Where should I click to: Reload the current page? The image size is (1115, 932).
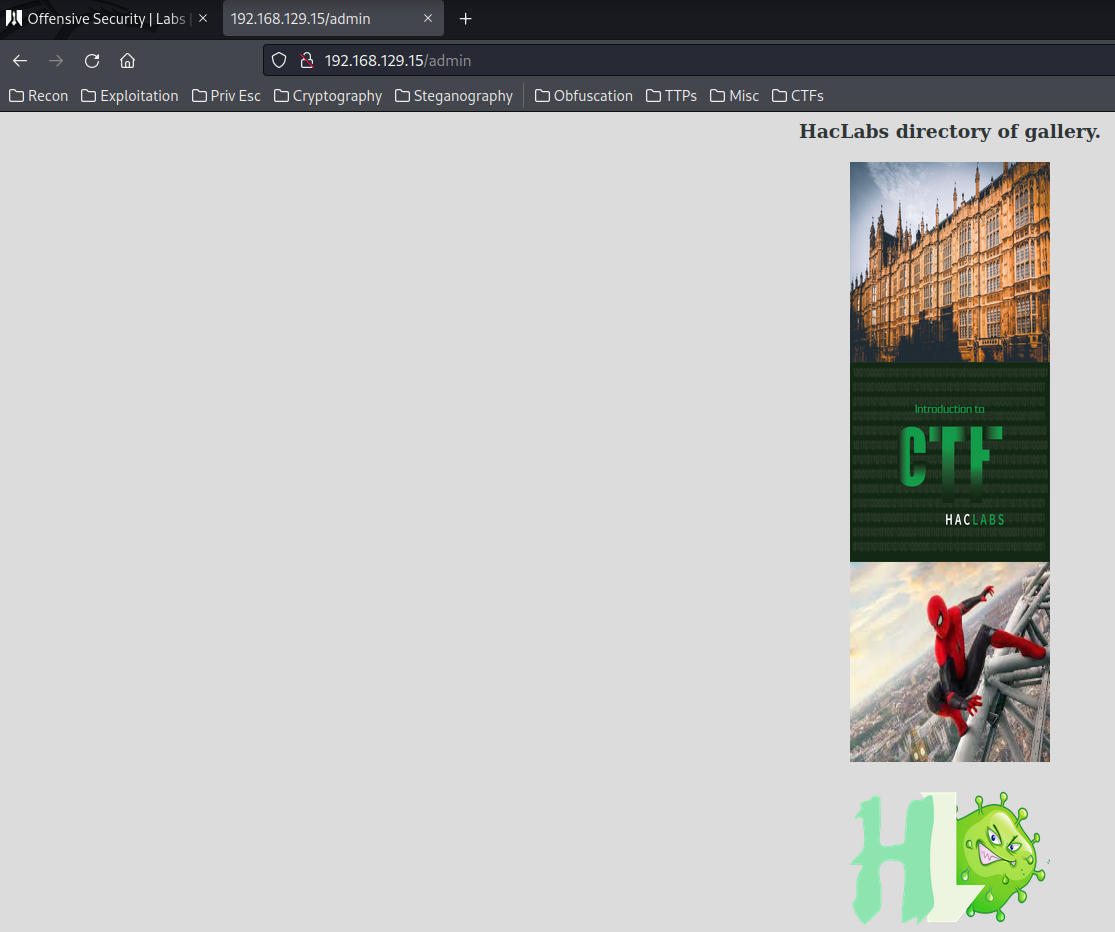[x=92, y=61]
